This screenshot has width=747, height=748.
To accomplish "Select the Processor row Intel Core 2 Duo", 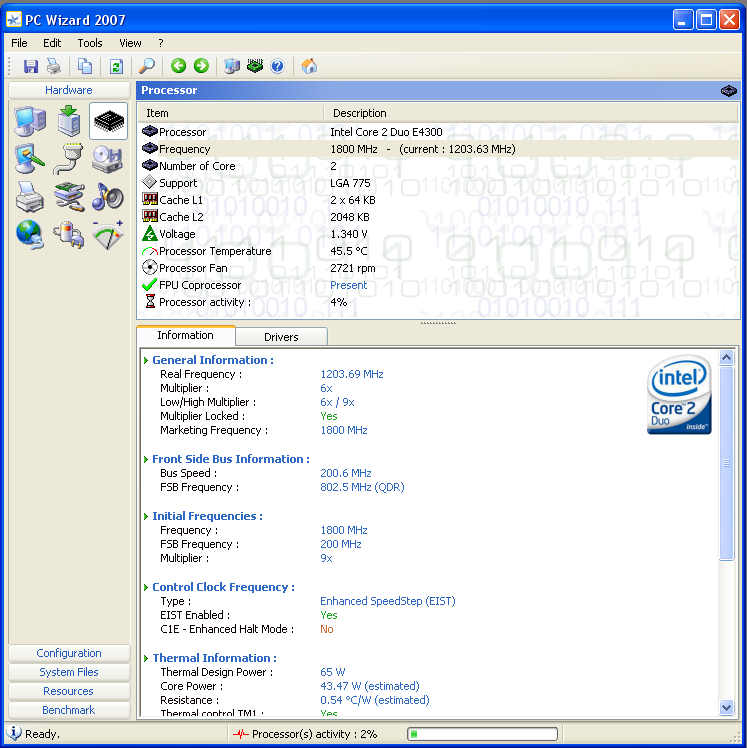I will (x=438, y=132).
